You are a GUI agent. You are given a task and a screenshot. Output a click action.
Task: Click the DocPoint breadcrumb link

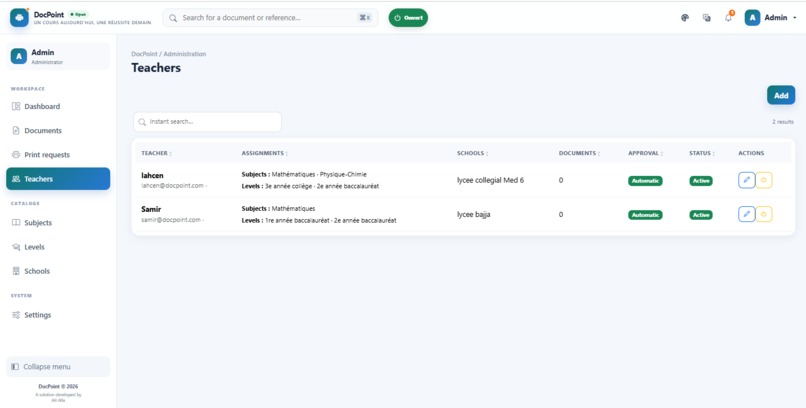[144, 54]
